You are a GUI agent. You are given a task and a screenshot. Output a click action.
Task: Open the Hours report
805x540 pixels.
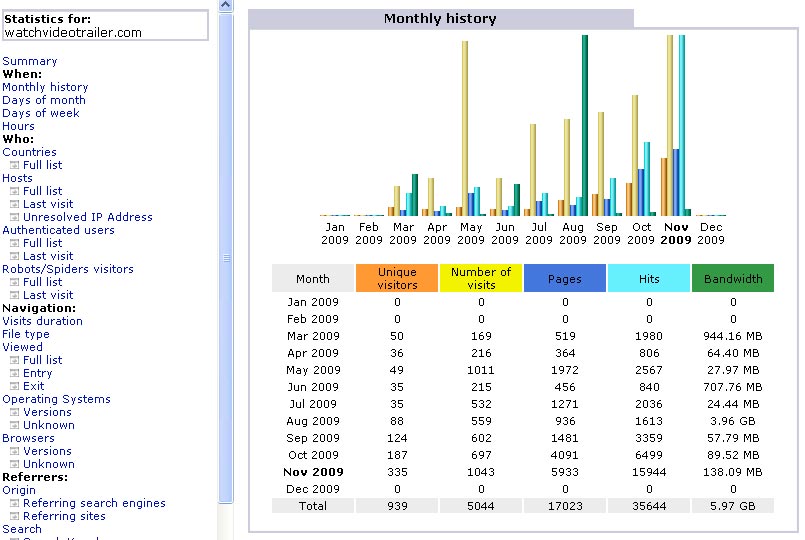(19, 126)
